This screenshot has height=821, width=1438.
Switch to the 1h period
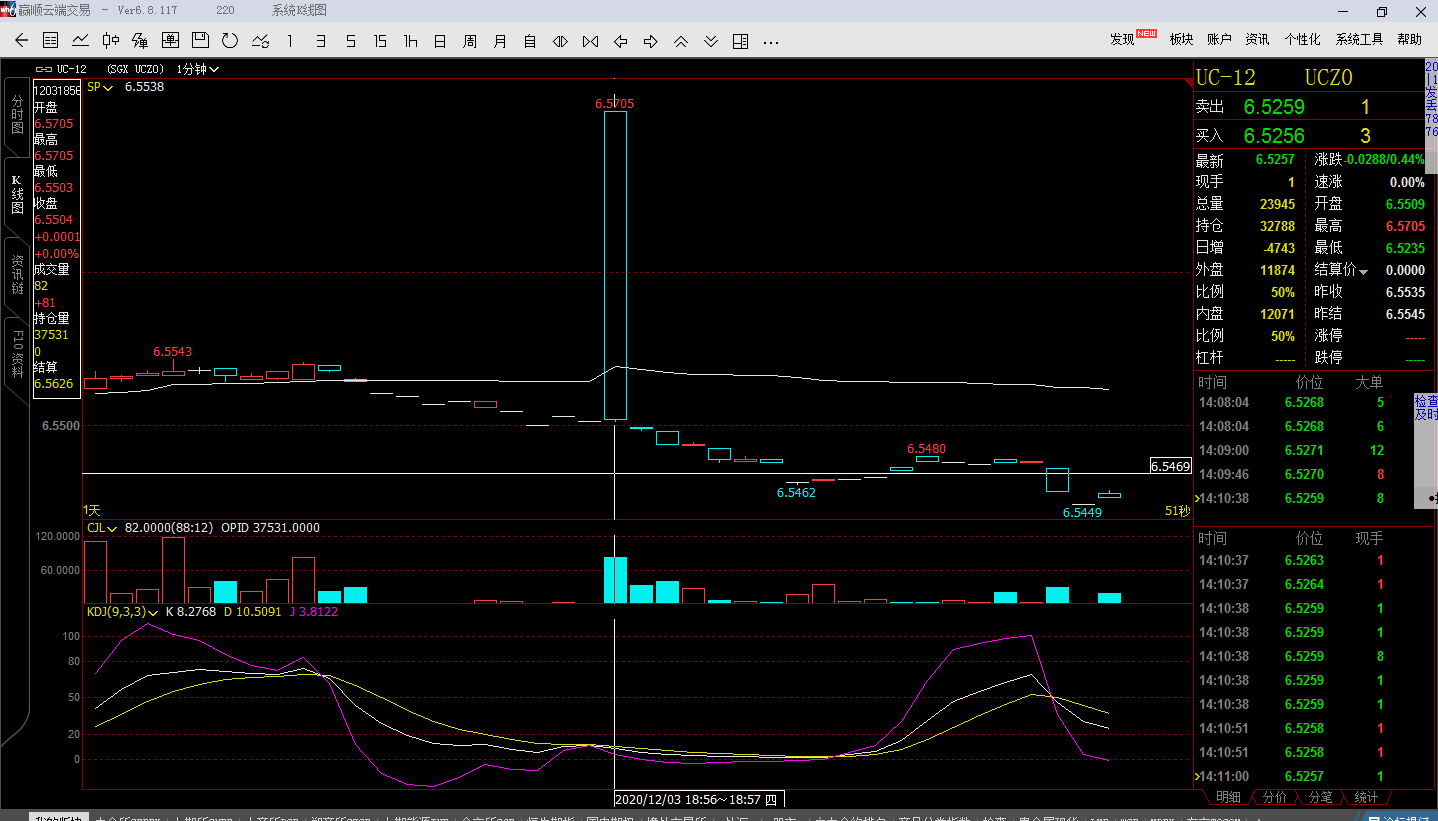[x=410, y=41]
